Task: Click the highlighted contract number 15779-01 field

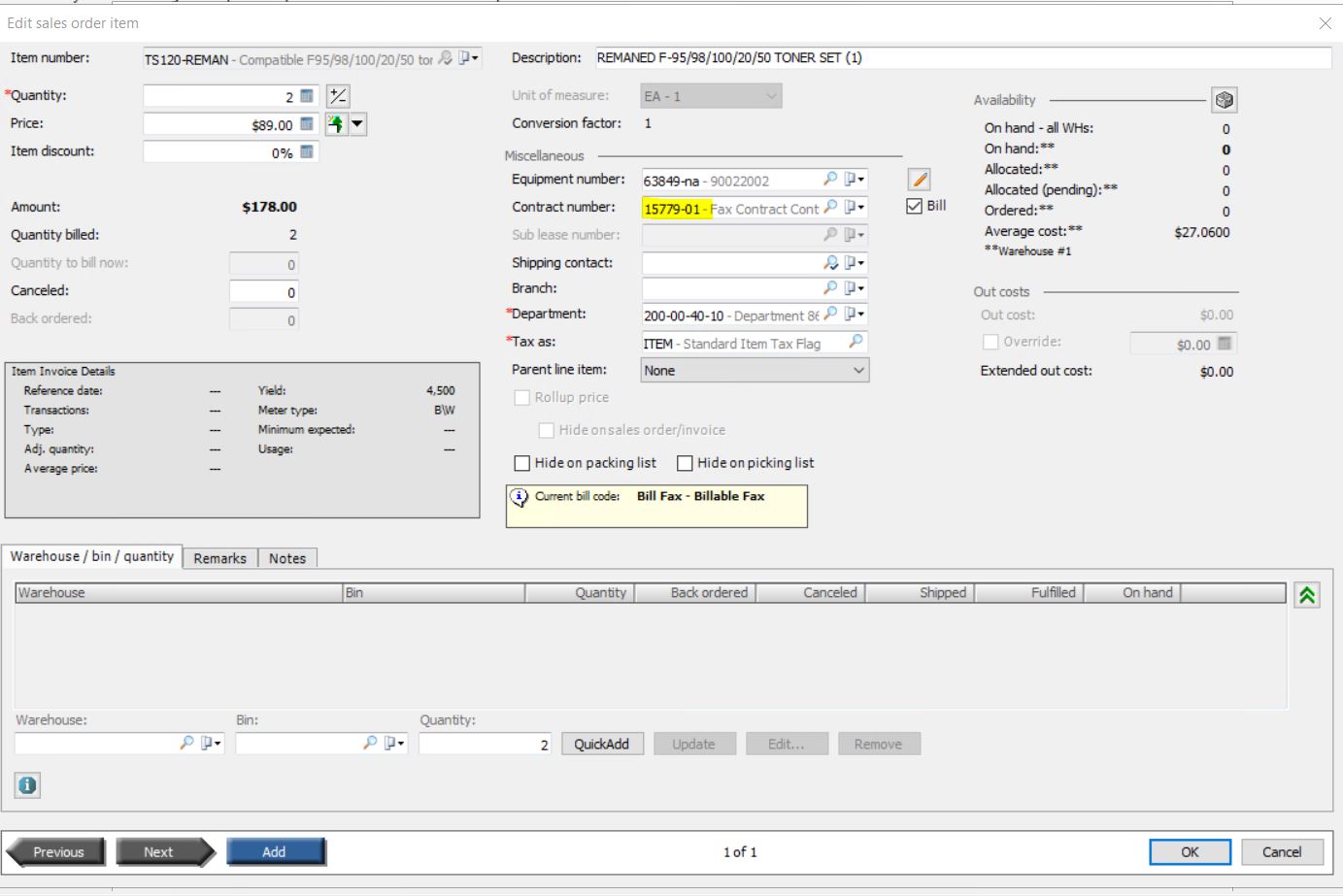Action: (678, 207)
